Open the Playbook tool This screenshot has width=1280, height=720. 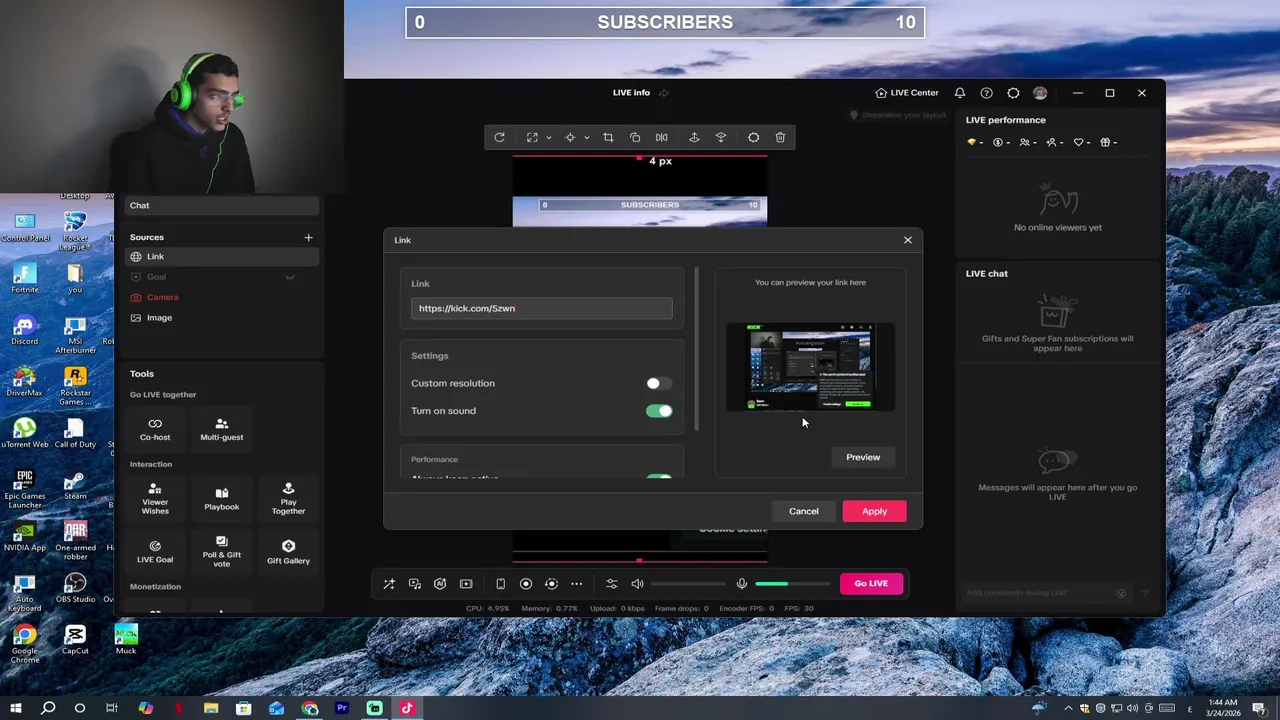[x=222, y=498]
